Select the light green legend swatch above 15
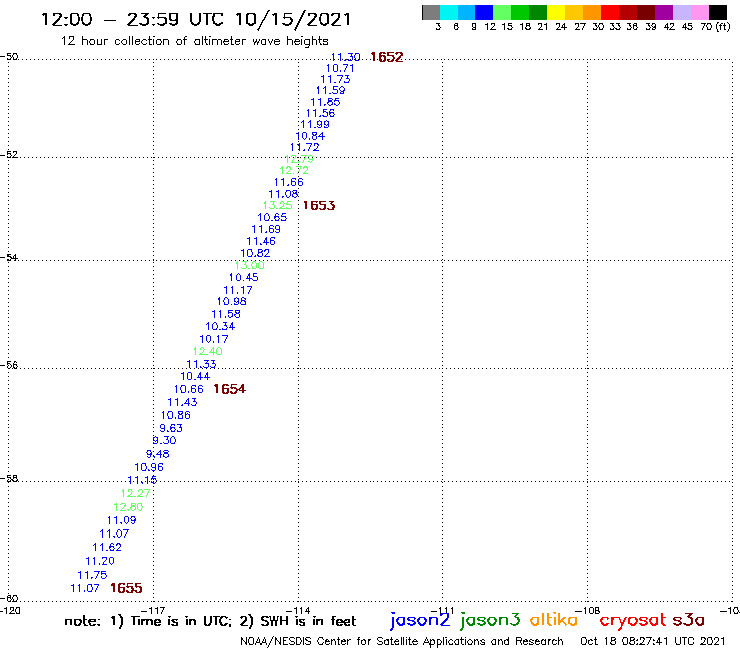Screen dimensions: 740x650 (x=502, y=12)
